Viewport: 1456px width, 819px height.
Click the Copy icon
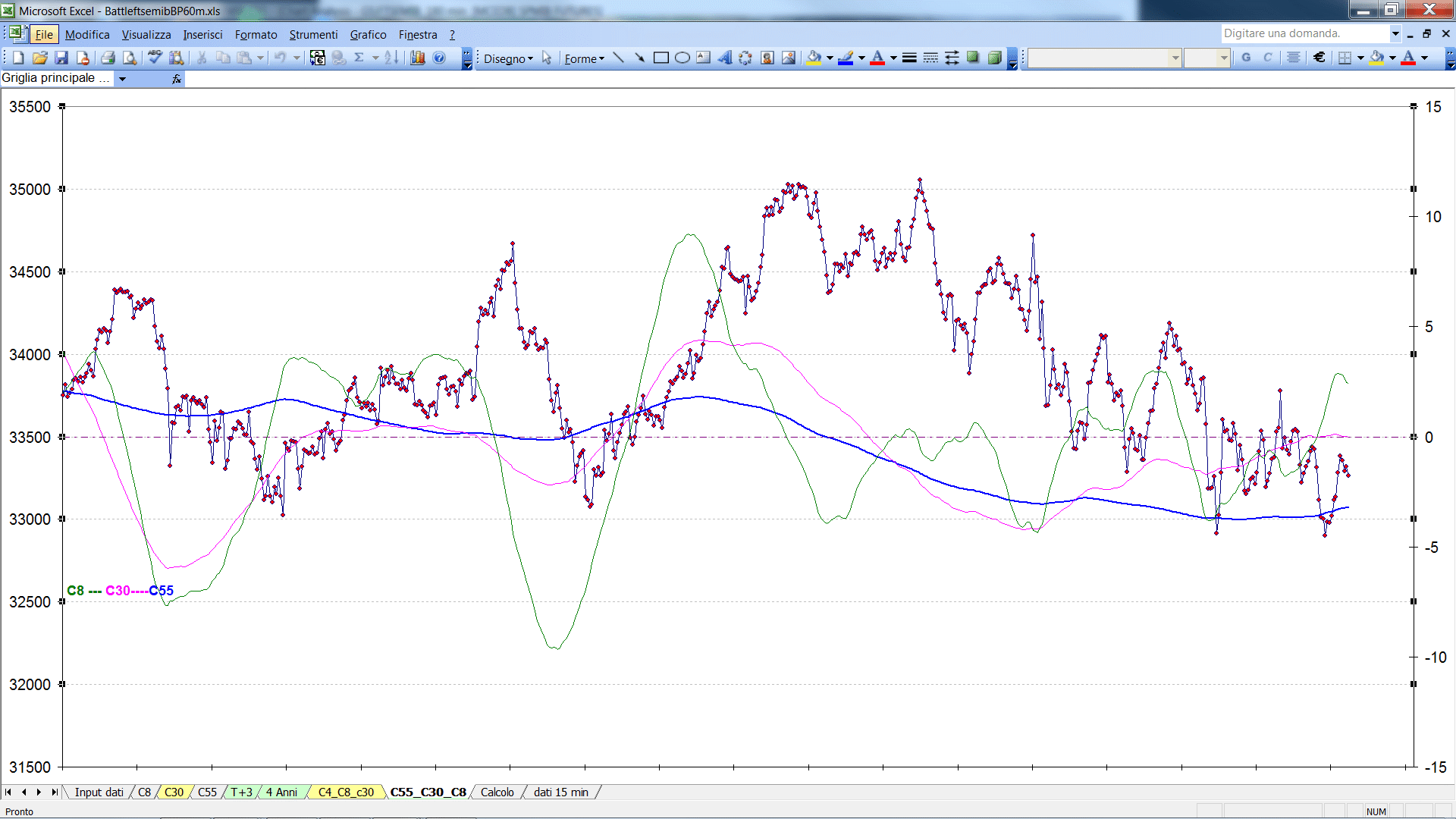(223, 58)
